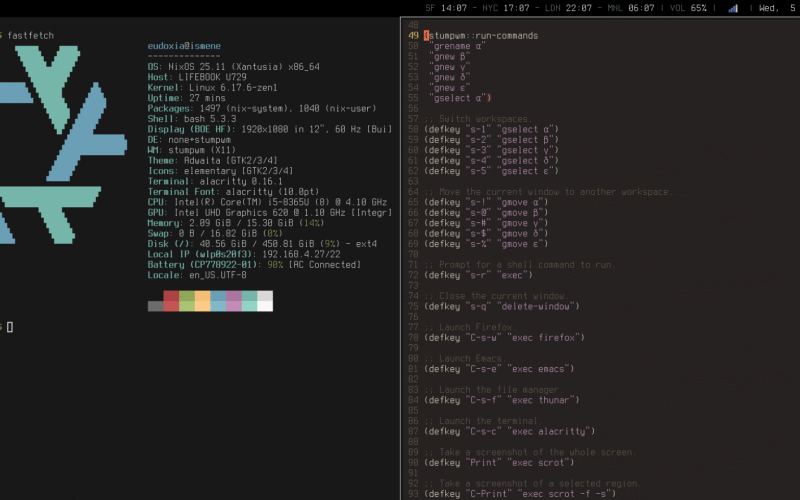Click the green color block in fastfetch palette
Screen dimensions: 800x500
tap(187, 301)
